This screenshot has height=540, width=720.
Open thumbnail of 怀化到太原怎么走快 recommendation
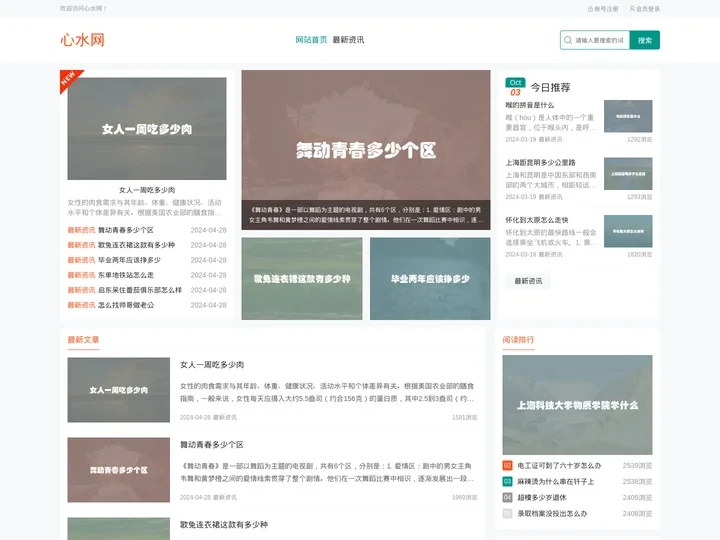click(628, 231)
